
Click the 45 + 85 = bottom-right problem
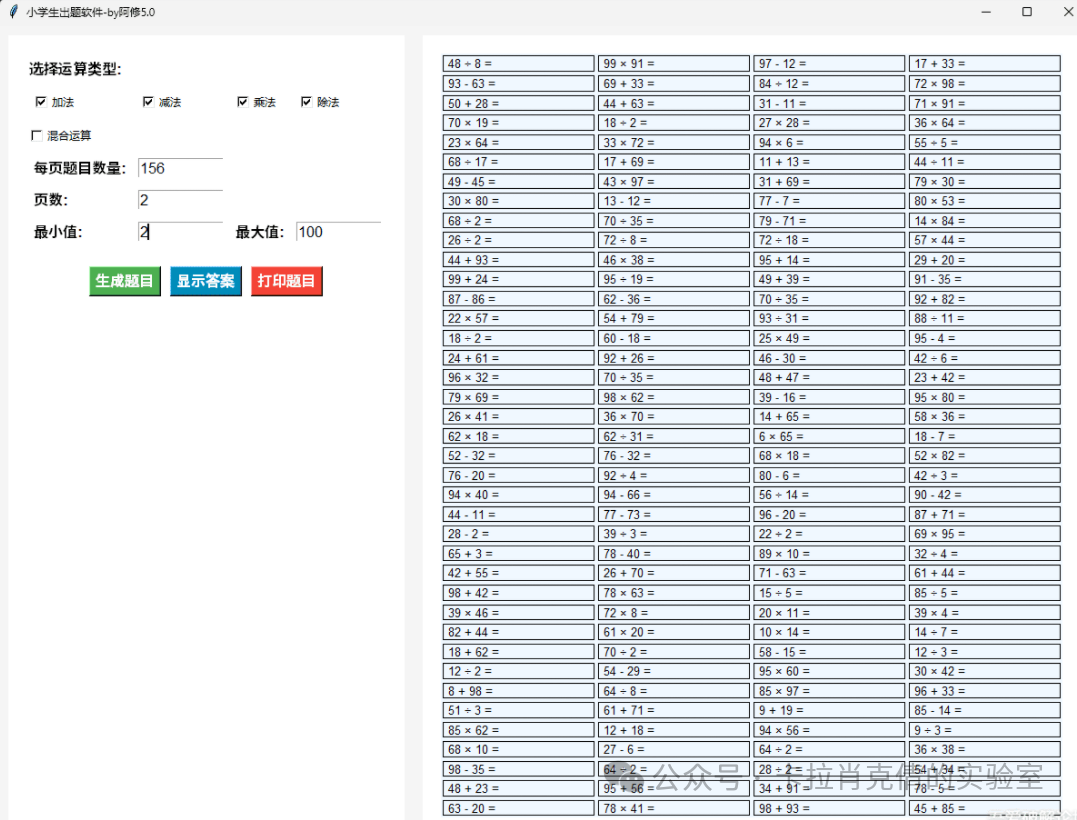coord(984,808)
